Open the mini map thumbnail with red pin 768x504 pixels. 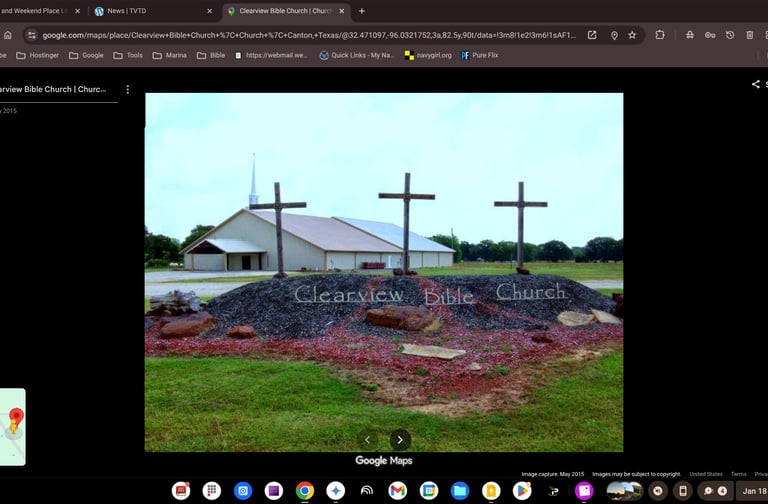click(x=12, y=427)
